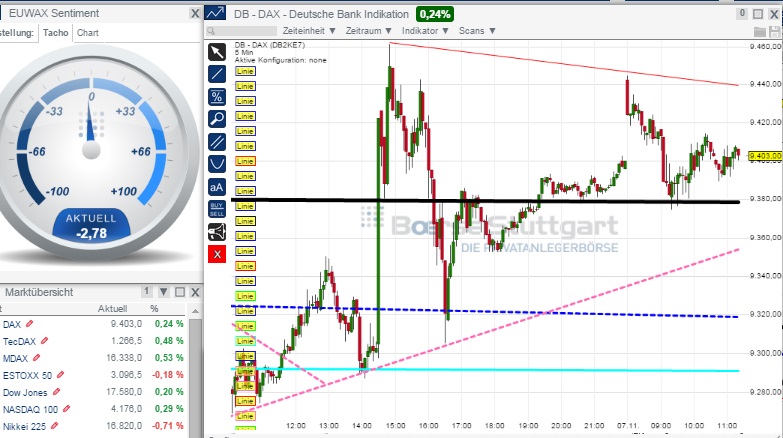Sort by the % column header
The width and height of the screenshot is (783, 438).
154,309
